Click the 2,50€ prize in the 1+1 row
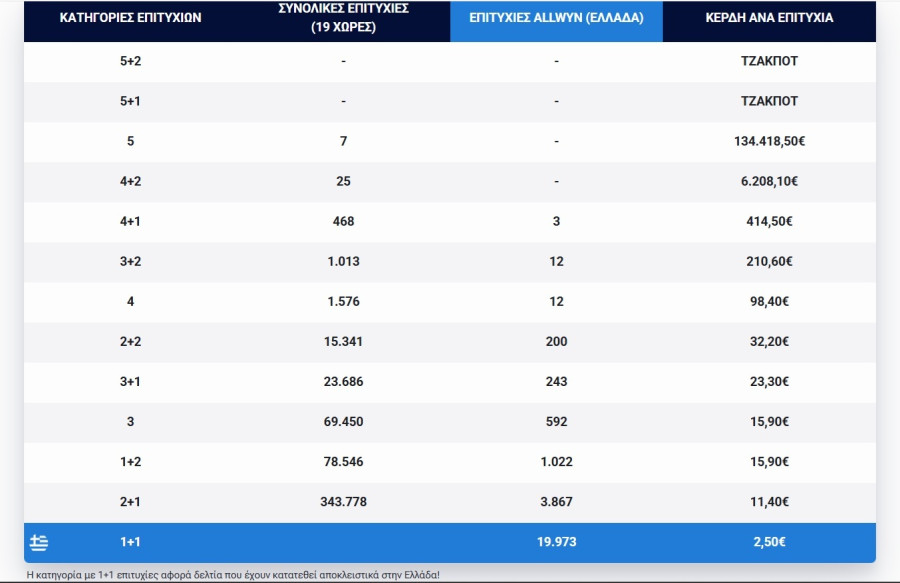The width and height of the screenshot is (900, 583). pos(769,542)
